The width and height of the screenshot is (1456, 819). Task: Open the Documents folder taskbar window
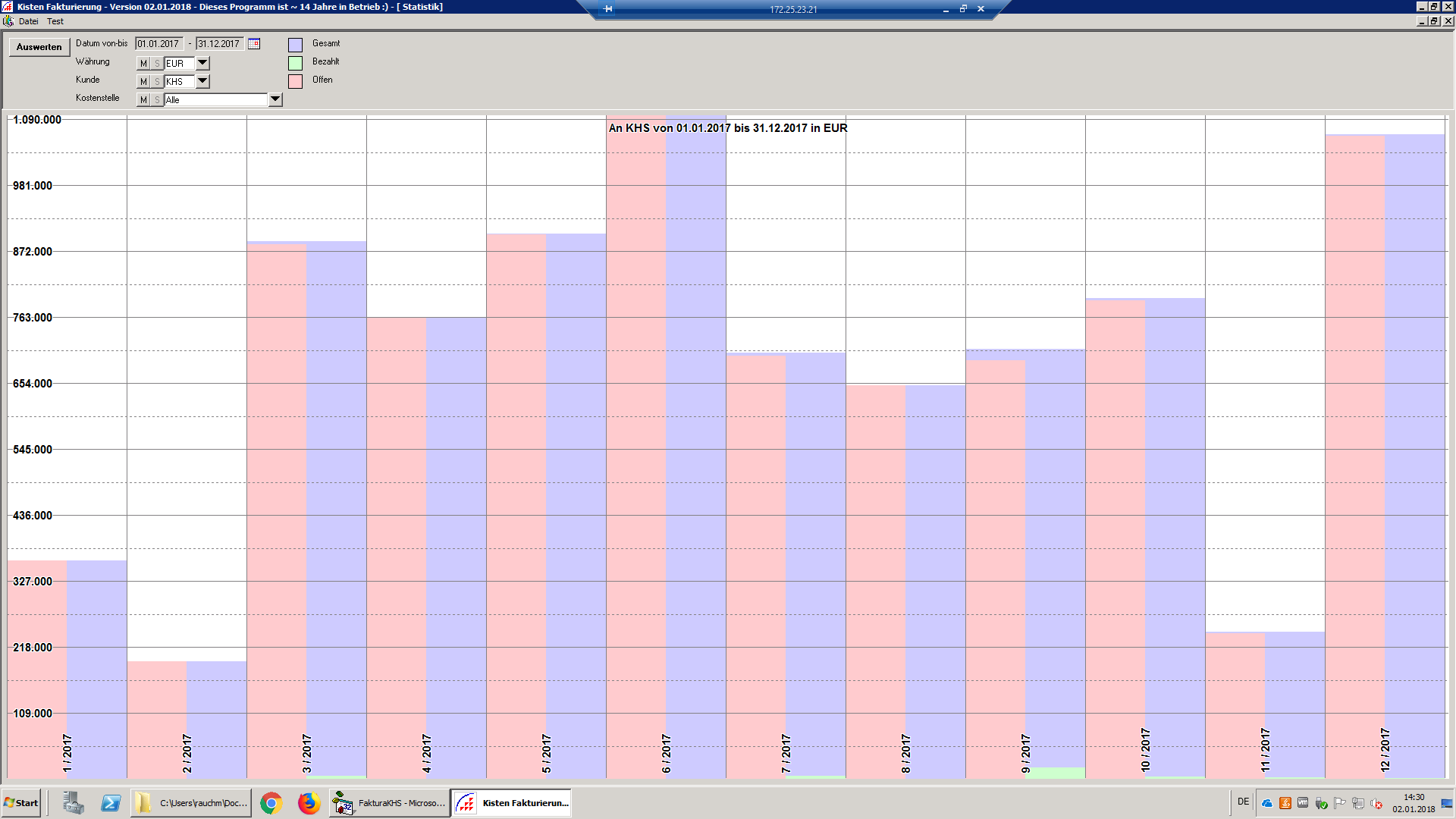click(x=191, y=803)
